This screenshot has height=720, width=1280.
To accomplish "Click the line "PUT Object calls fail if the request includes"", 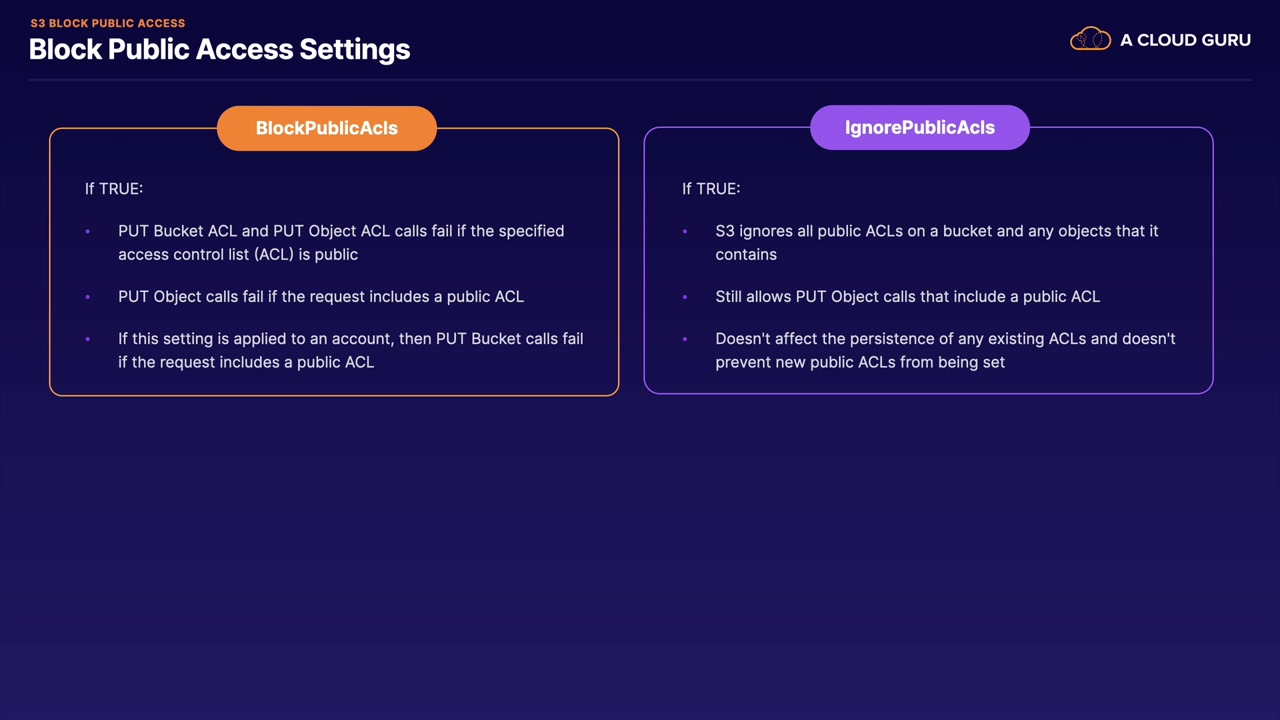I will [320, 297].
